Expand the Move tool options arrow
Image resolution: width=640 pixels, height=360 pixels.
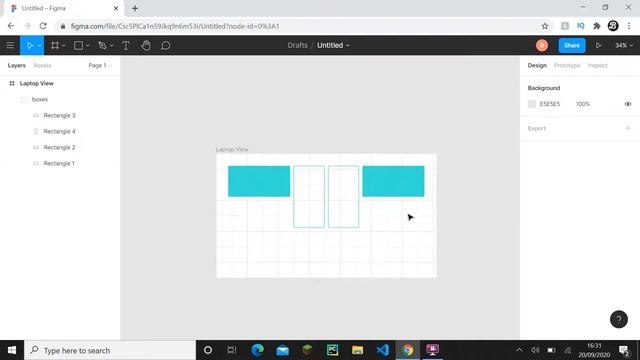tap(40, 45)
